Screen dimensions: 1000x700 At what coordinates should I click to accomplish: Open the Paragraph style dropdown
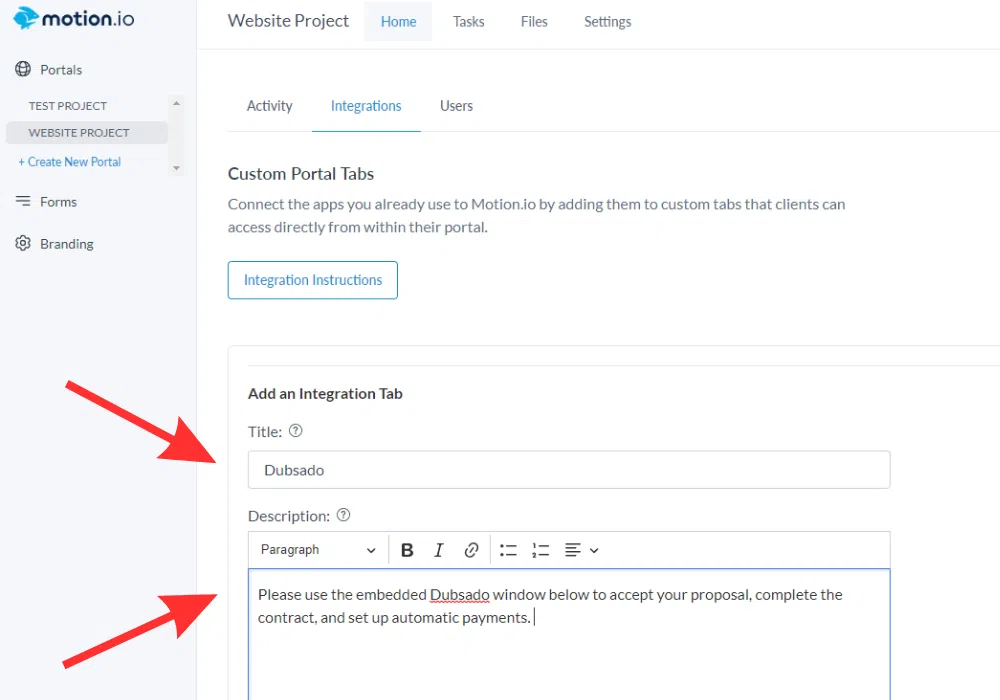click(318, 550)
